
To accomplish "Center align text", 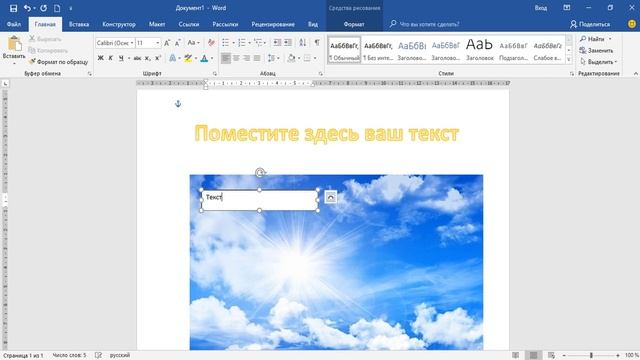I will coord(236,58).
